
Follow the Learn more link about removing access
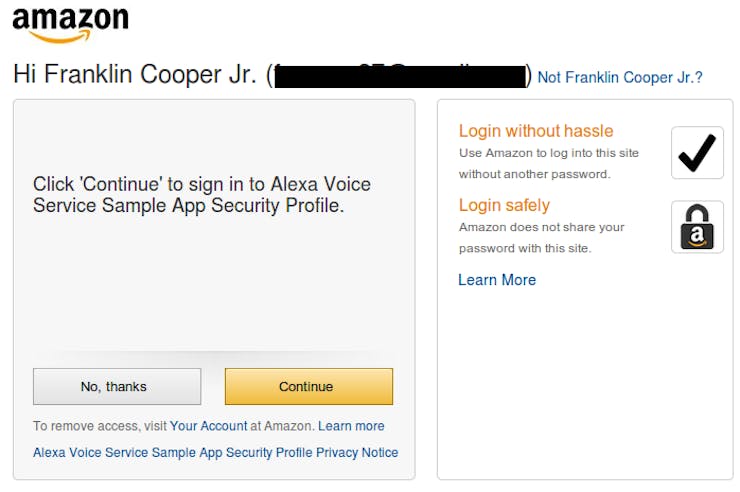coord(351,426)
